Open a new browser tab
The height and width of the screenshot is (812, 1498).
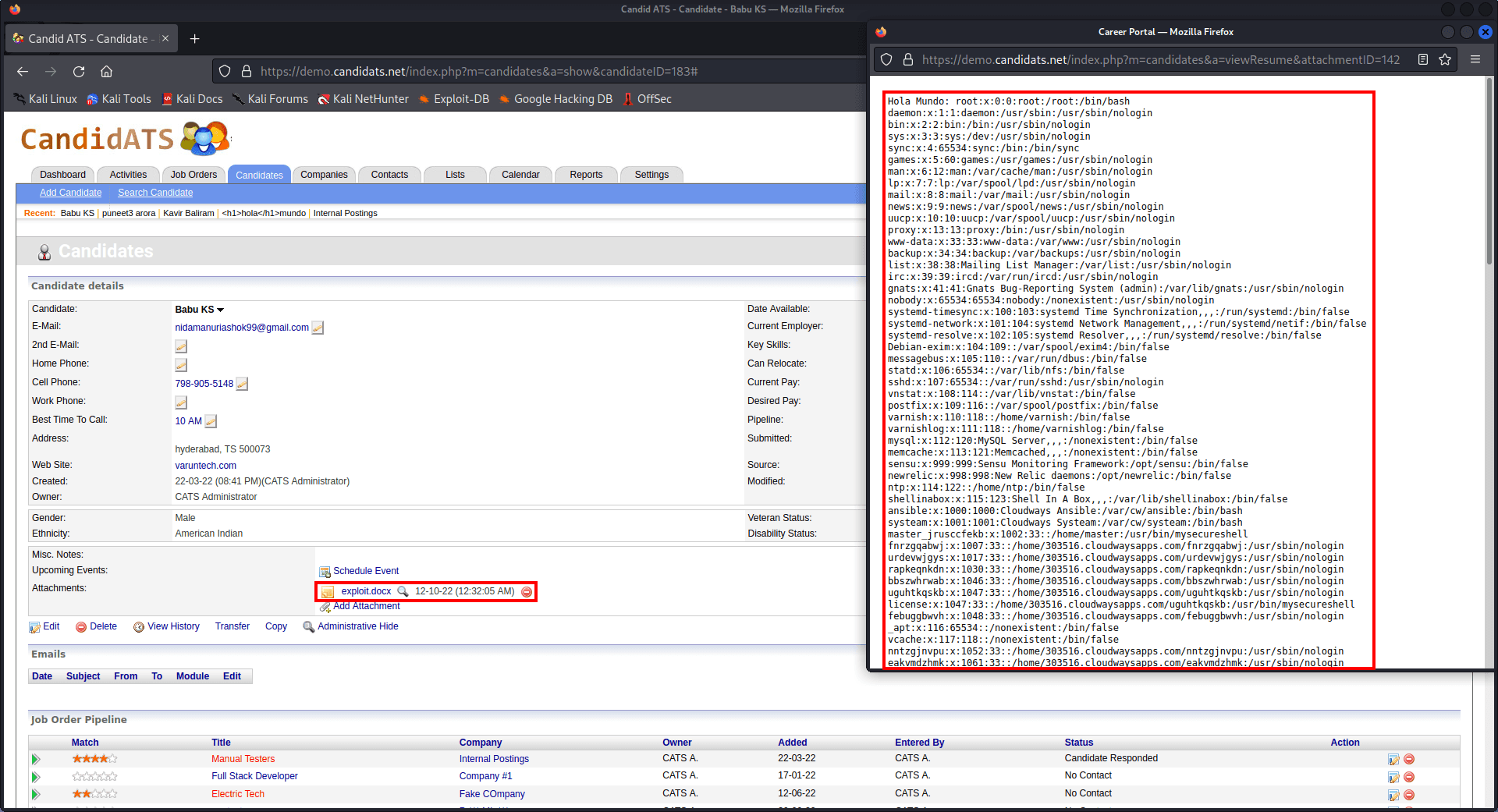[x=195, y=39]
